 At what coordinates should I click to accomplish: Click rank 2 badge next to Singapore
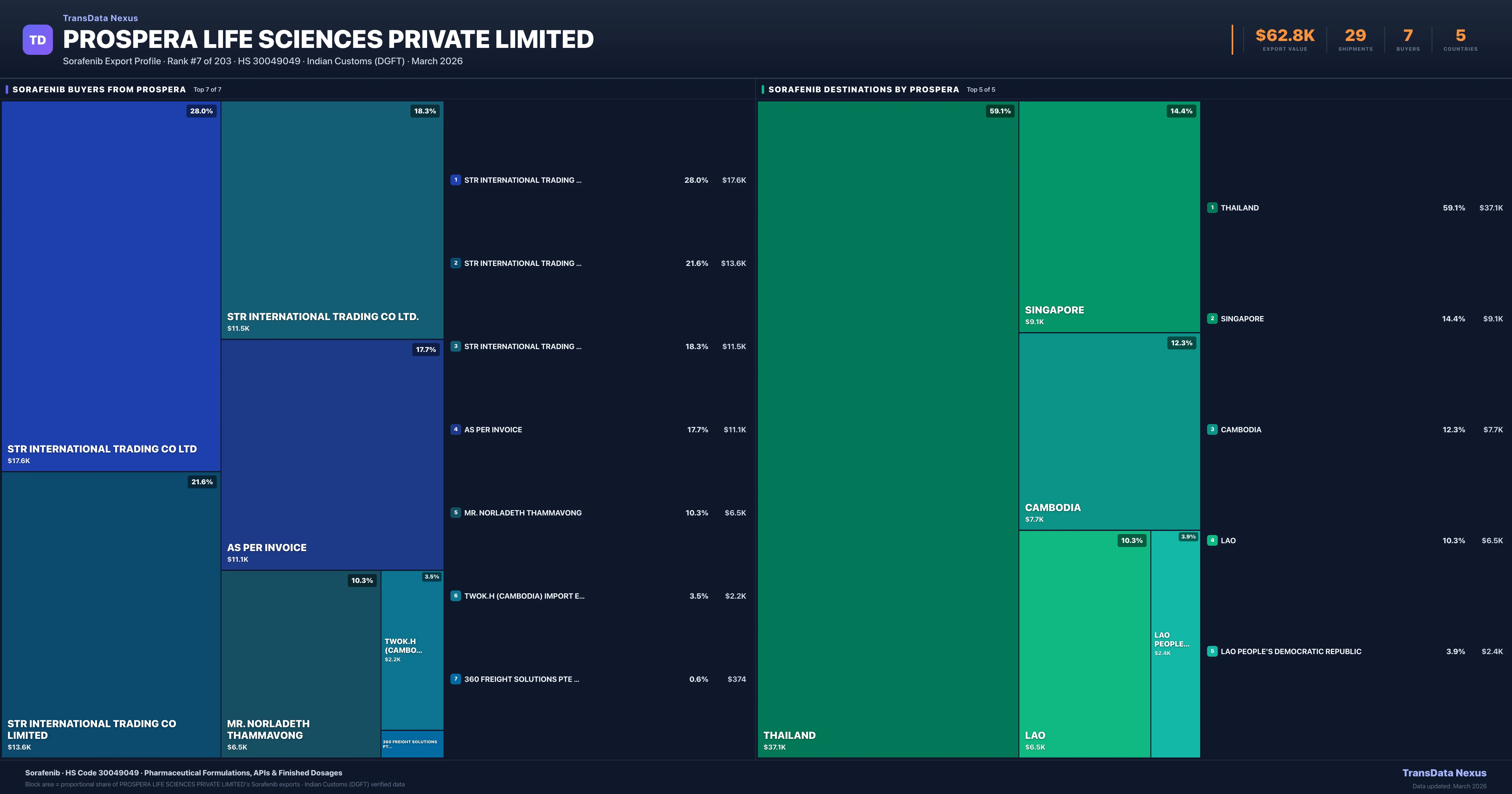tap(1212, 318)
